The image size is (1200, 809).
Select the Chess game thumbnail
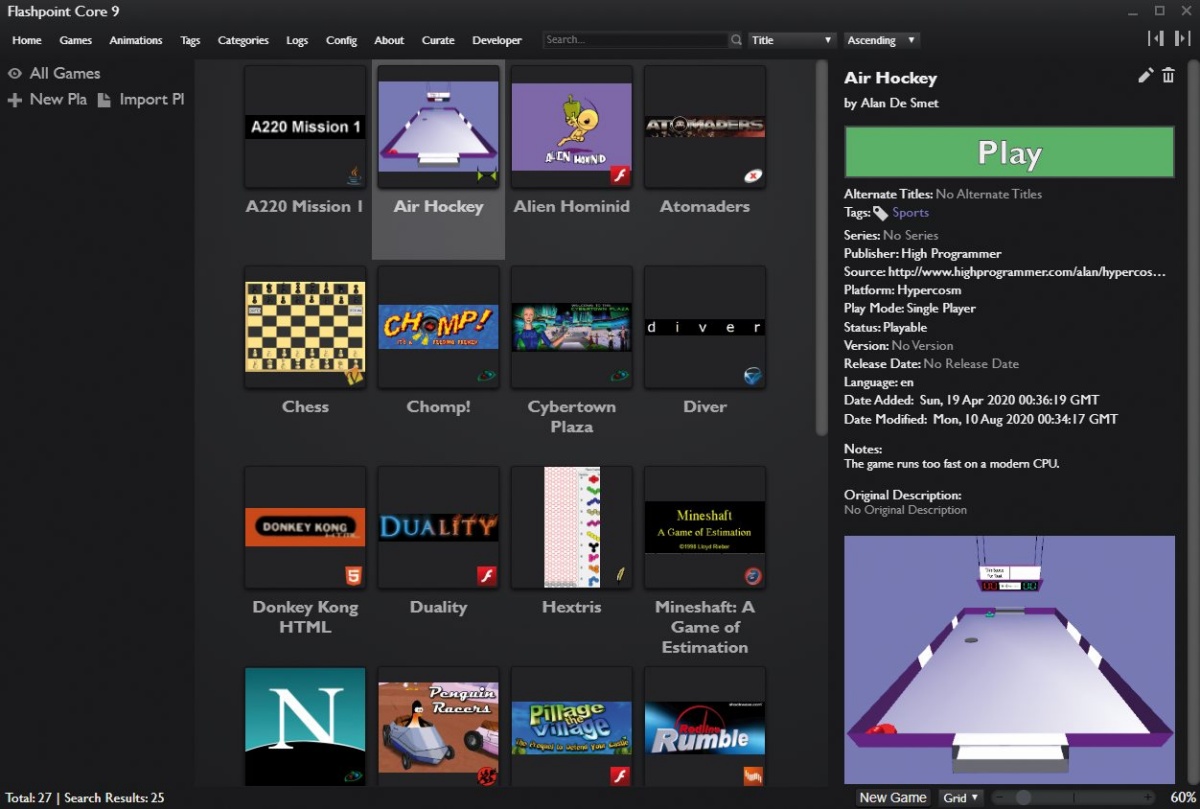click(305, 327)
